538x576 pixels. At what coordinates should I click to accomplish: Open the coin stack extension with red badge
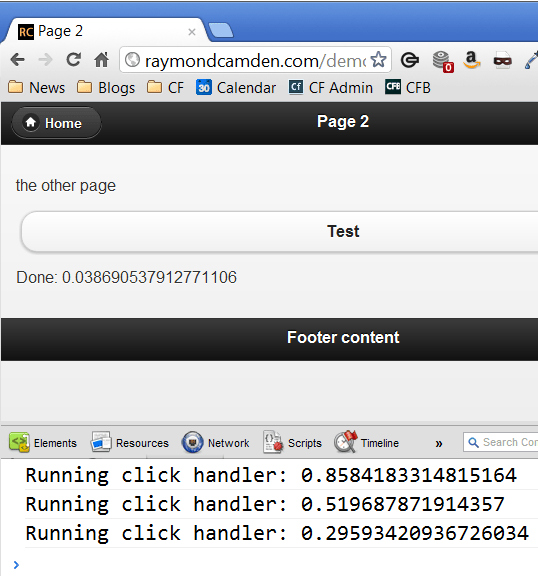(443, 61)
